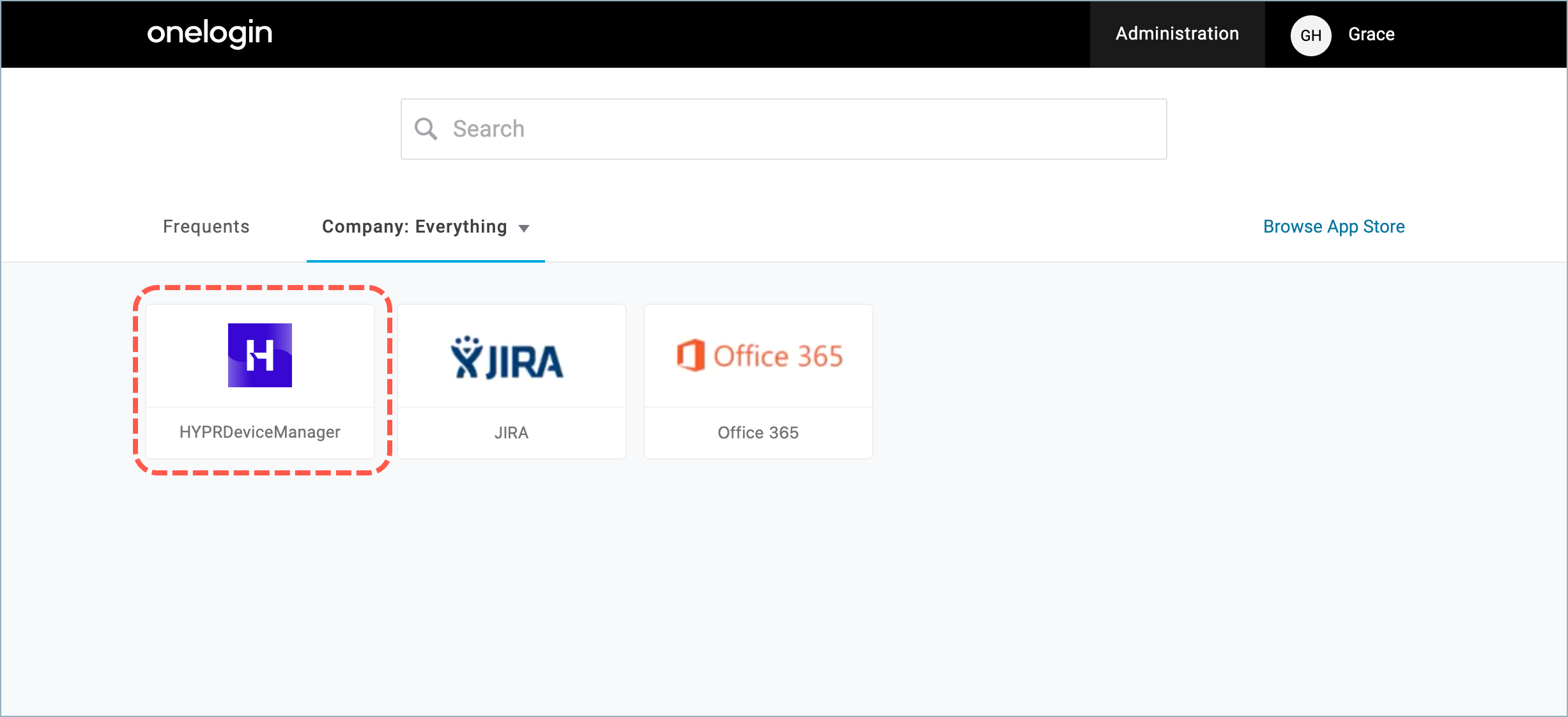The height and width of the screenshot is (717, 1568).
Task: Switch to the Frequents tab
Action: point(206,227)
